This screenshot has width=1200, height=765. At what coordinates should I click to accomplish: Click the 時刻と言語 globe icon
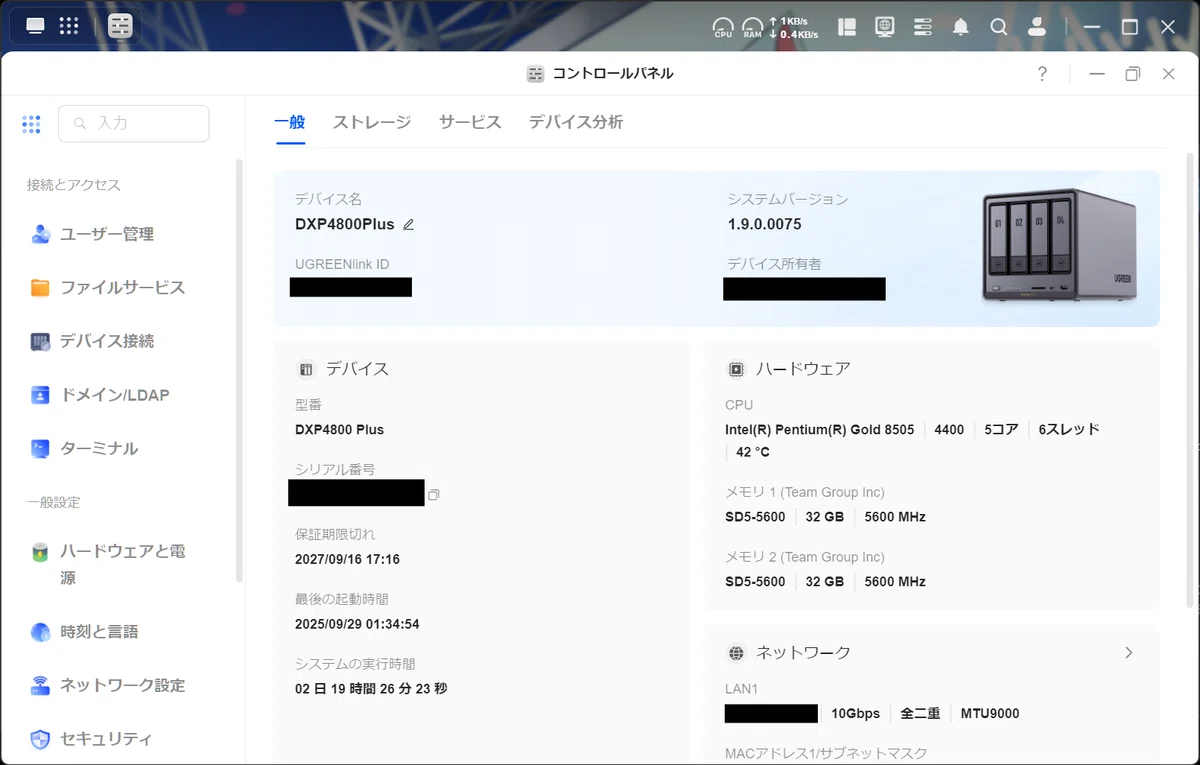40,632
